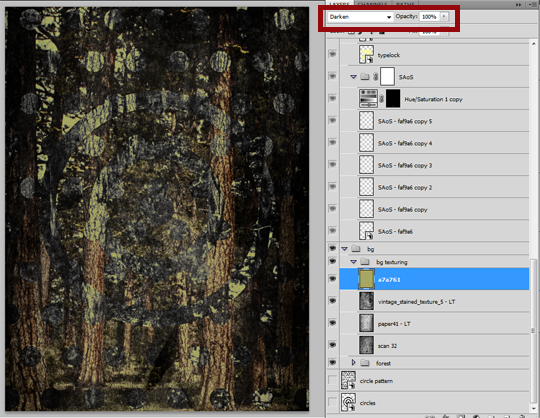Image resolution: width=540 pixels, height=418 pixels.
Task: Hide the SAoS - faf9a6 copy 3 layer
Action: click(x=332, y=165)
